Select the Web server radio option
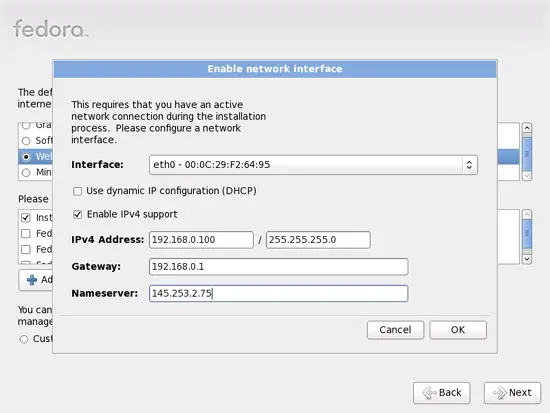The image size is (550, 413). point(26,157)
